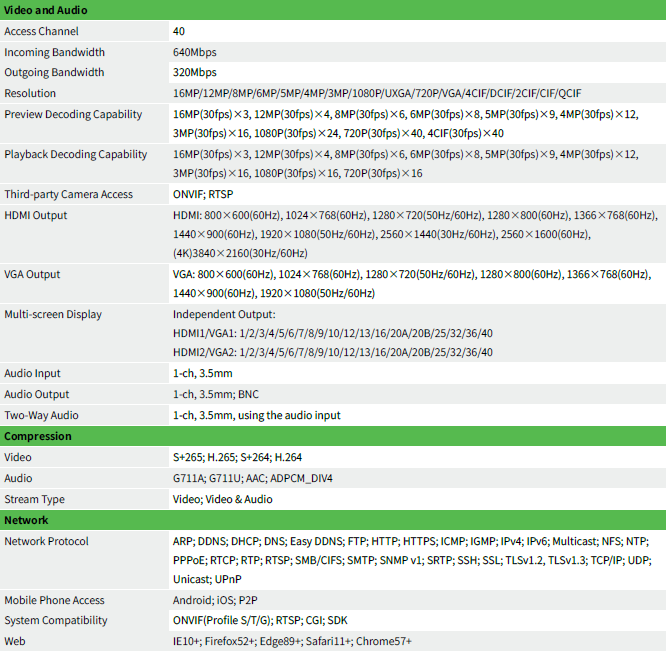Click the Independent Output text

224,315
